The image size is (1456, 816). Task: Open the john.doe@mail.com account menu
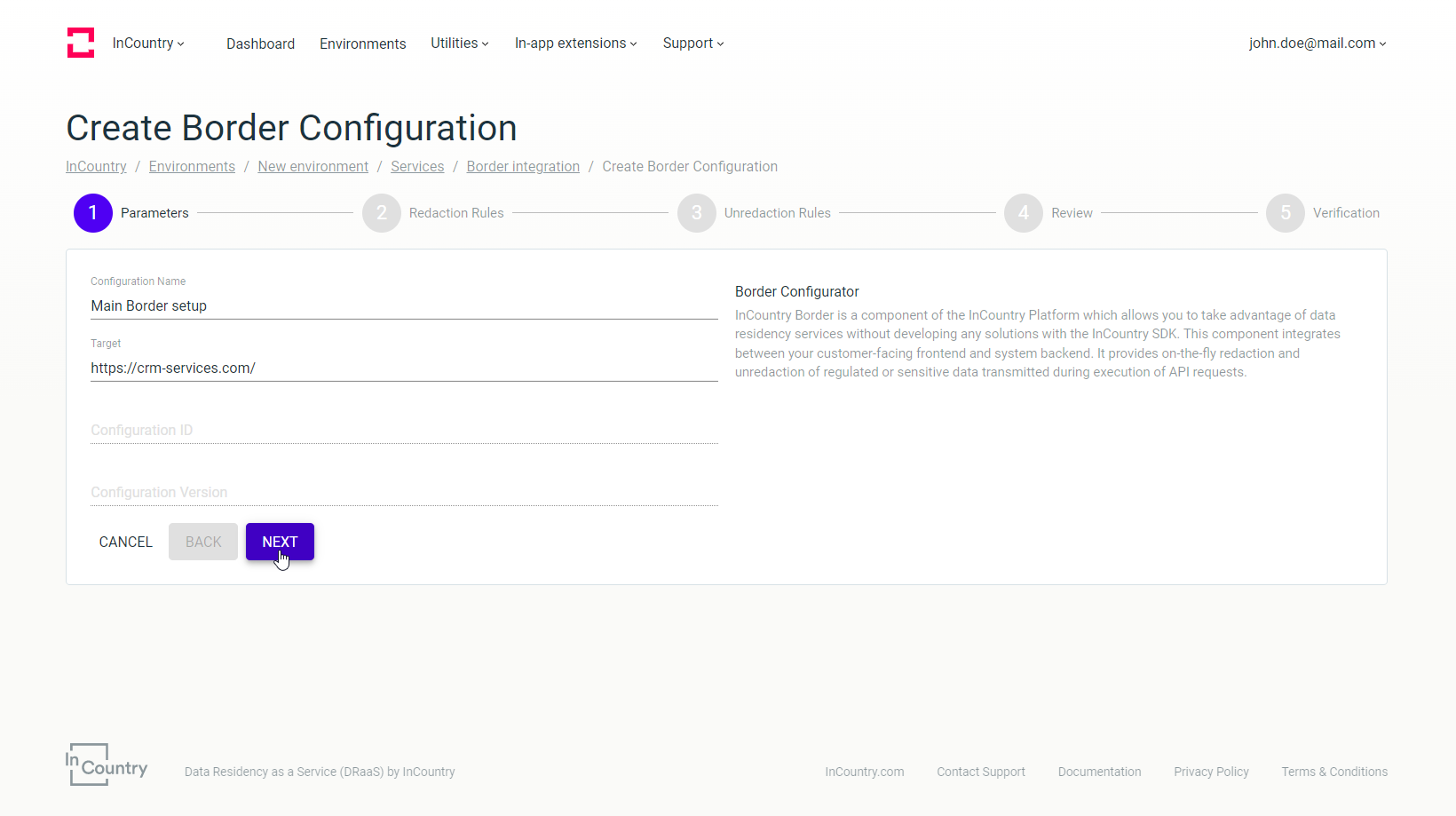[x=1318, y=44]
